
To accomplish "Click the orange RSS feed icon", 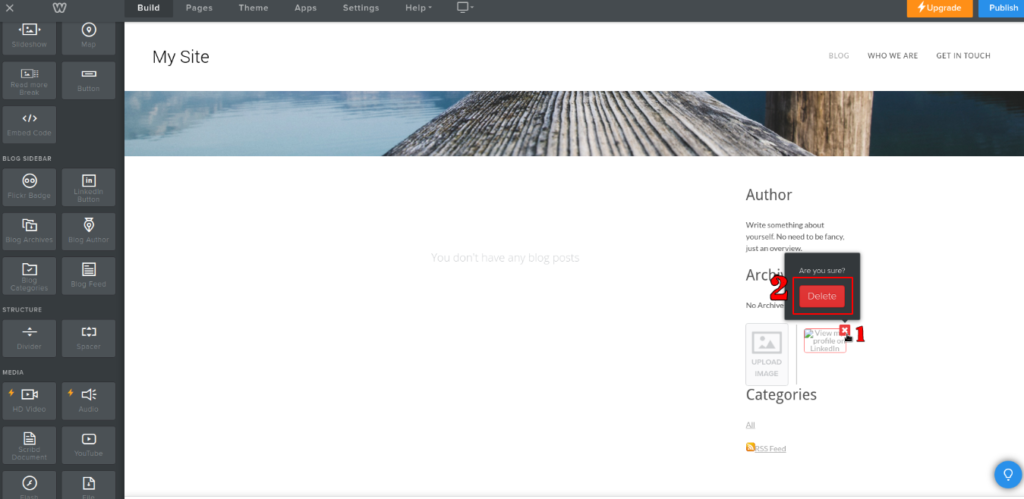I will tap(750, 447).
